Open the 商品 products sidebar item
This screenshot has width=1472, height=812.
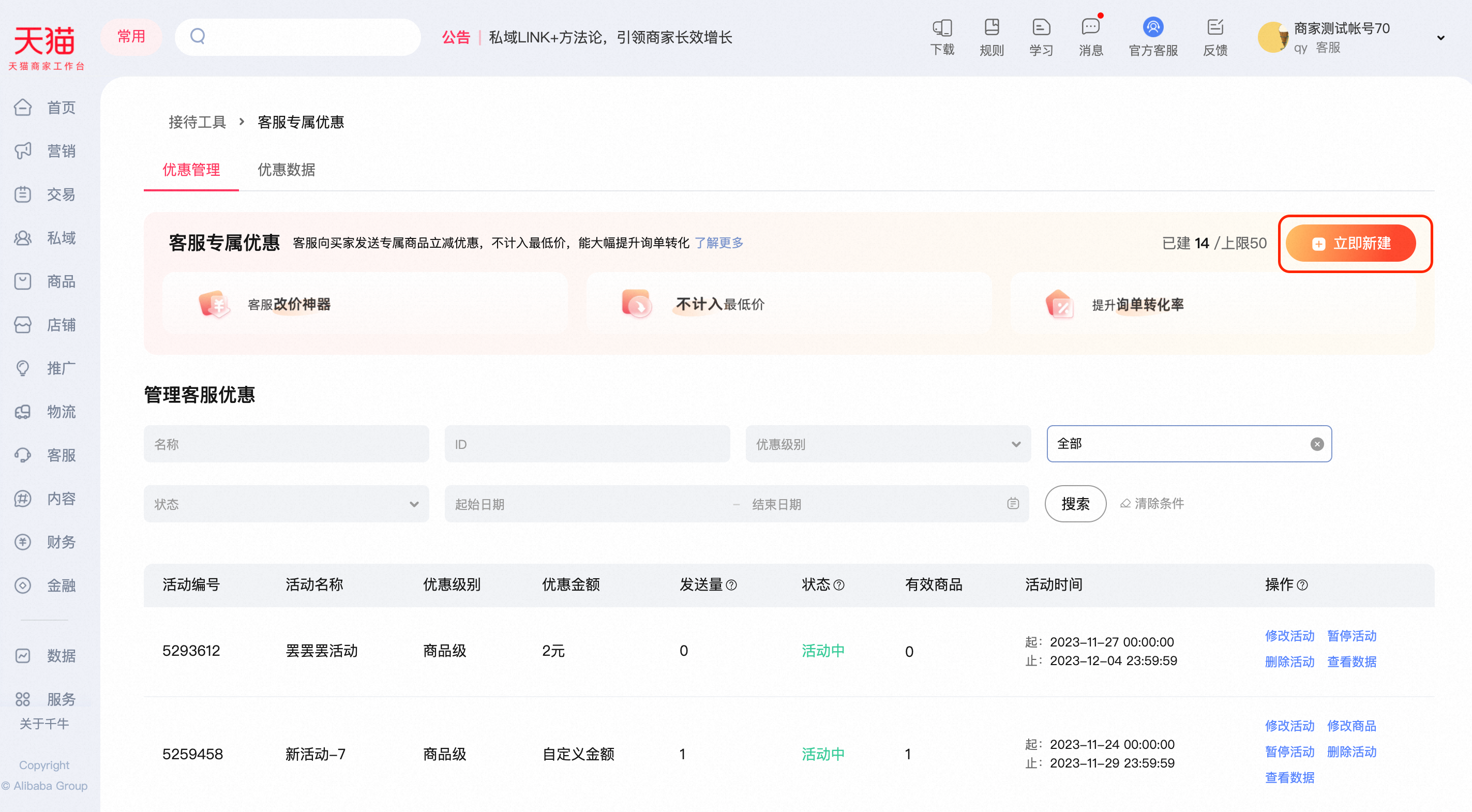(x=45, y=281)
